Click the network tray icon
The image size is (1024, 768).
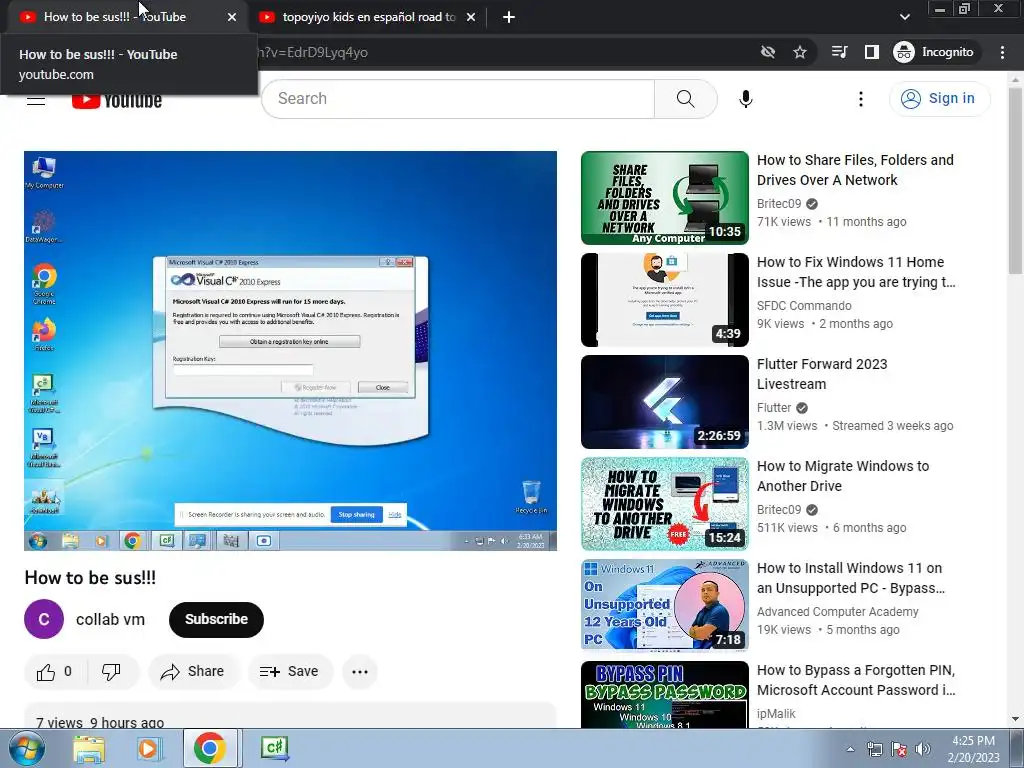[x=874, y=749]
